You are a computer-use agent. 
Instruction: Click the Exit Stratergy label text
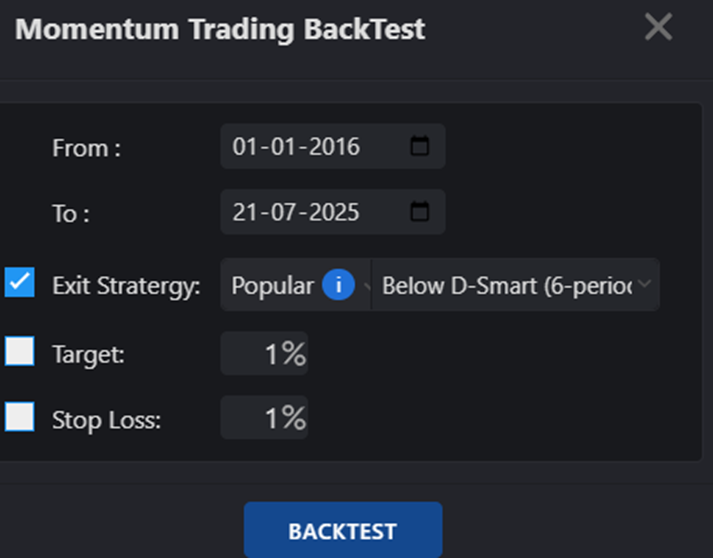click(x=126, y=286)
